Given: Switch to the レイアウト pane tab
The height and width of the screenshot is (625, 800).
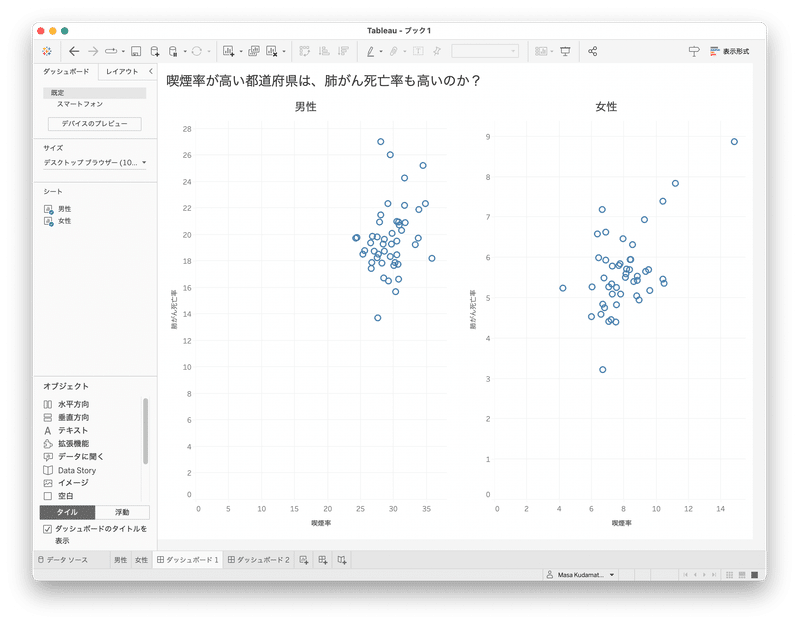Looking at the screenshot, I should (122, 71).
